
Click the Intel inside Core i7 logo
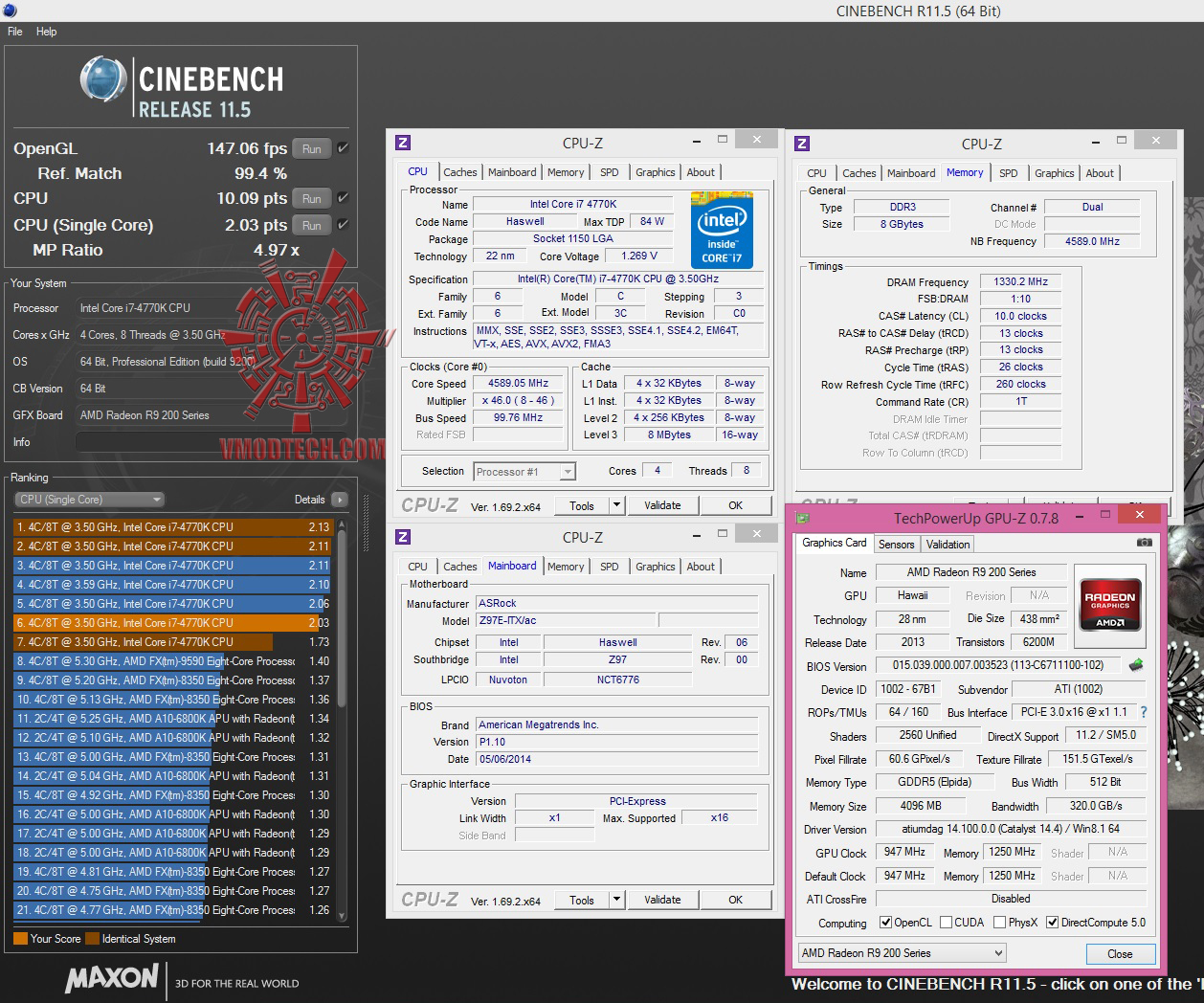723,231
